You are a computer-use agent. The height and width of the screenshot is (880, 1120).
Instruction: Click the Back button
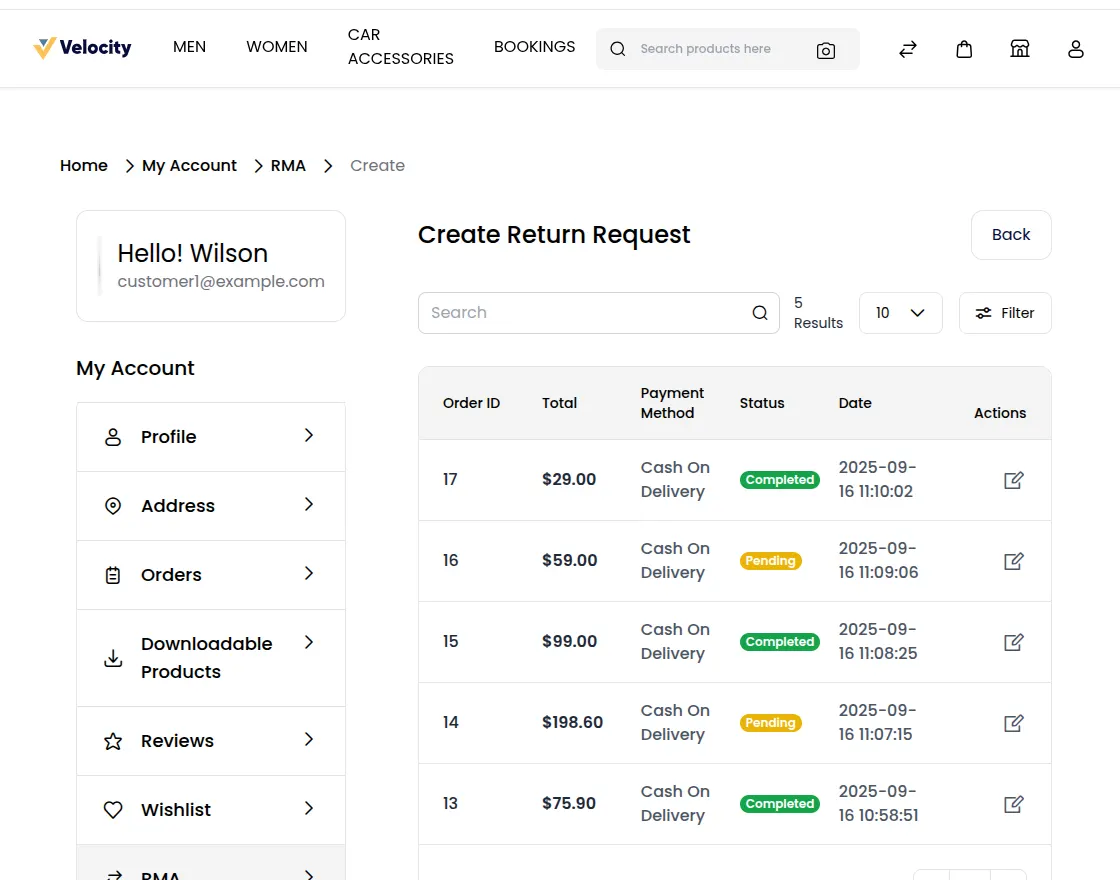pos(1011,235)
